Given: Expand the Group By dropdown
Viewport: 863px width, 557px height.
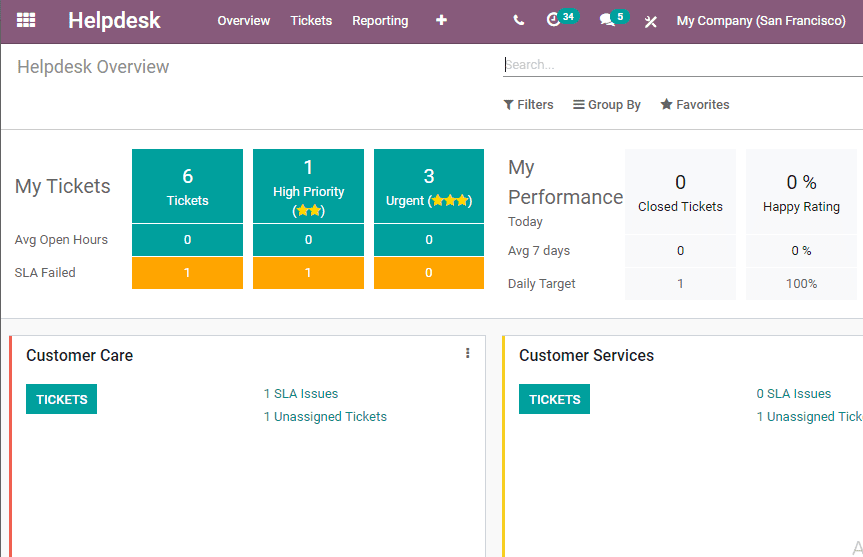Looking at the screenshot, I should (607, 105).
